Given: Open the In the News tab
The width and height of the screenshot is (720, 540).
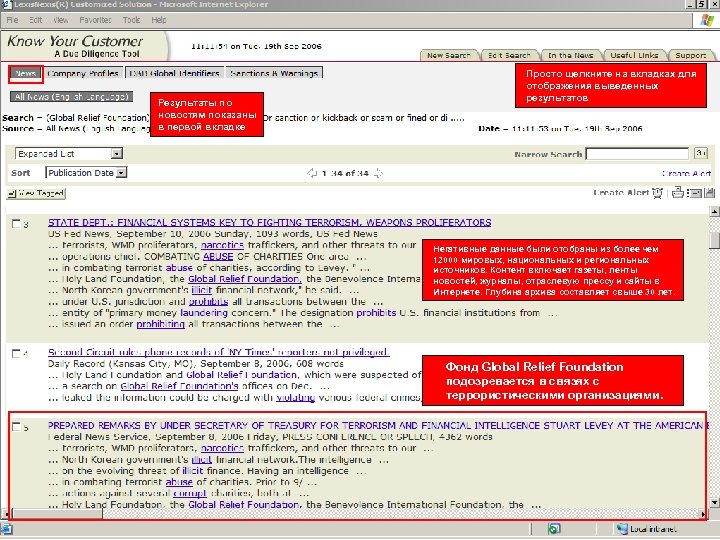Looking at the screenshot, I should (x=570, y=55).
